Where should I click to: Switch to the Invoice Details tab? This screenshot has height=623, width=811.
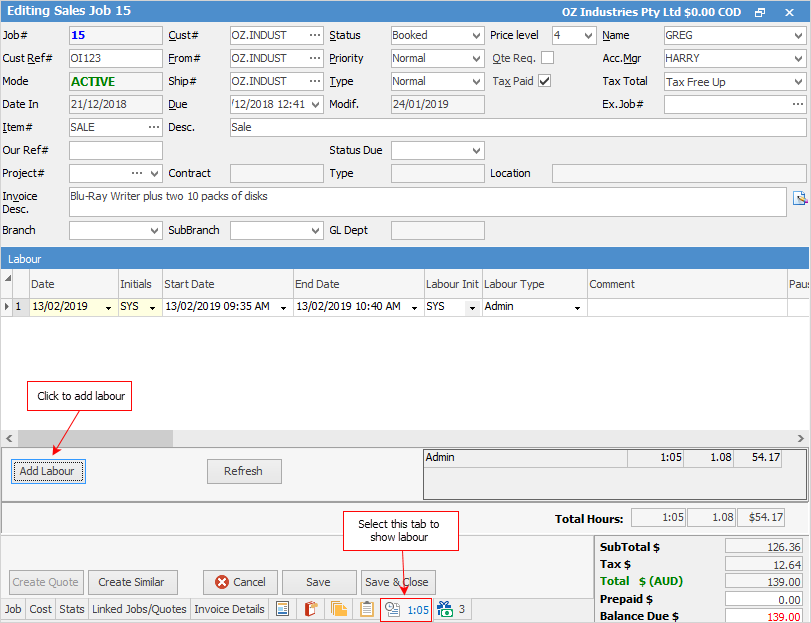point(229,609)
